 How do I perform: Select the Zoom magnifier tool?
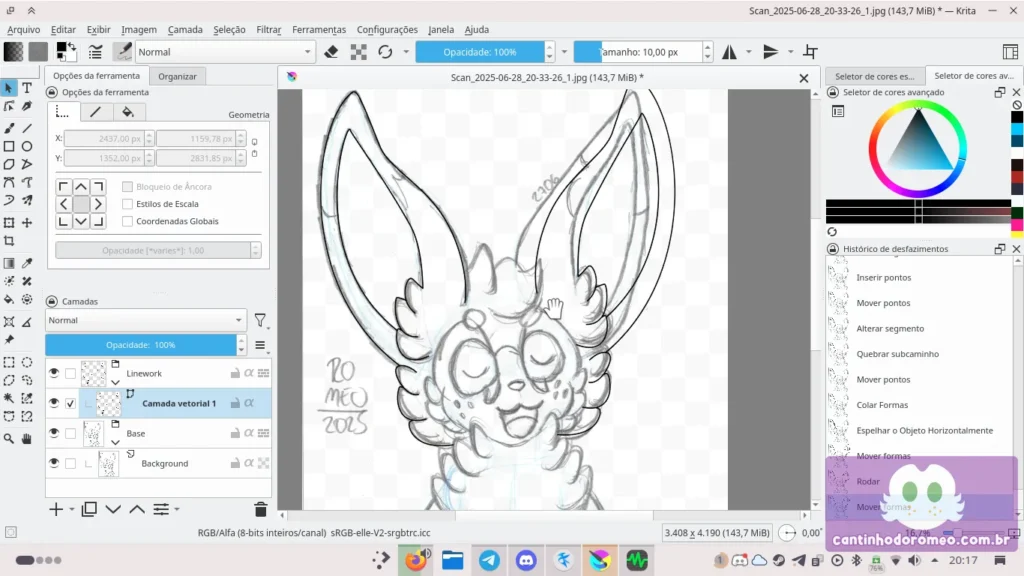click(x=9, y=438)
